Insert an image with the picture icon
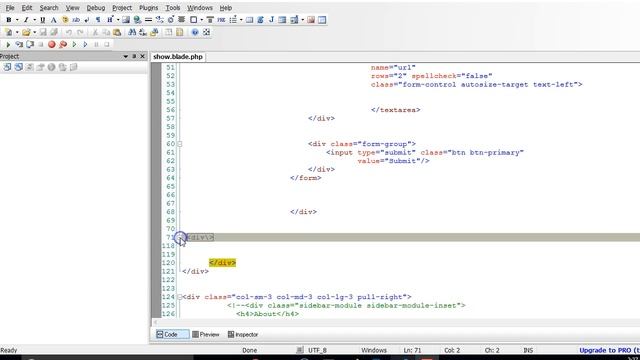 (x=126, y=20)
